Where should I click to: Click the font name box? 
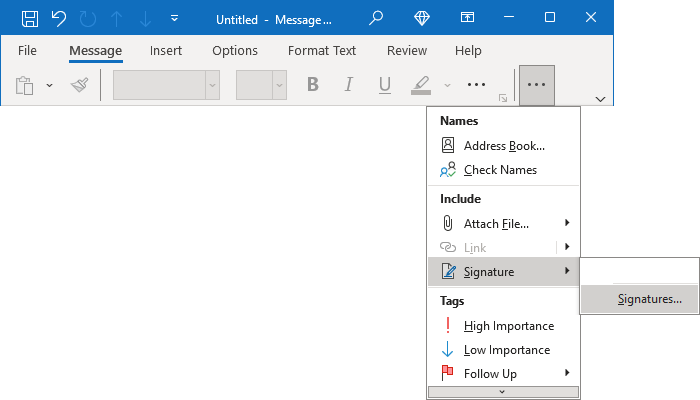coord(159,85)
